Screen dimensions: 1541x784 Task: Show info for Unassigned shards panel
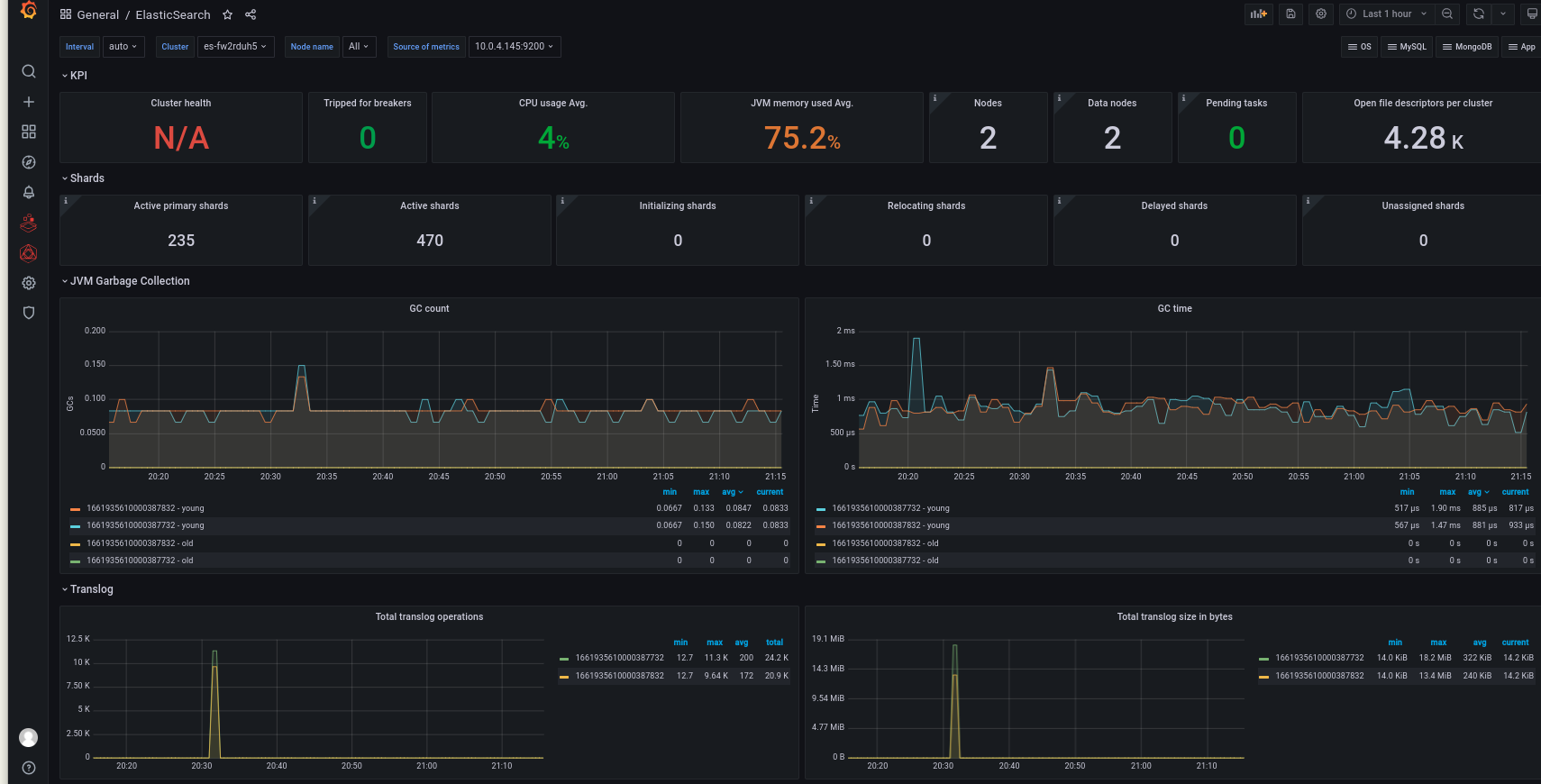[x=1308, y=201]
